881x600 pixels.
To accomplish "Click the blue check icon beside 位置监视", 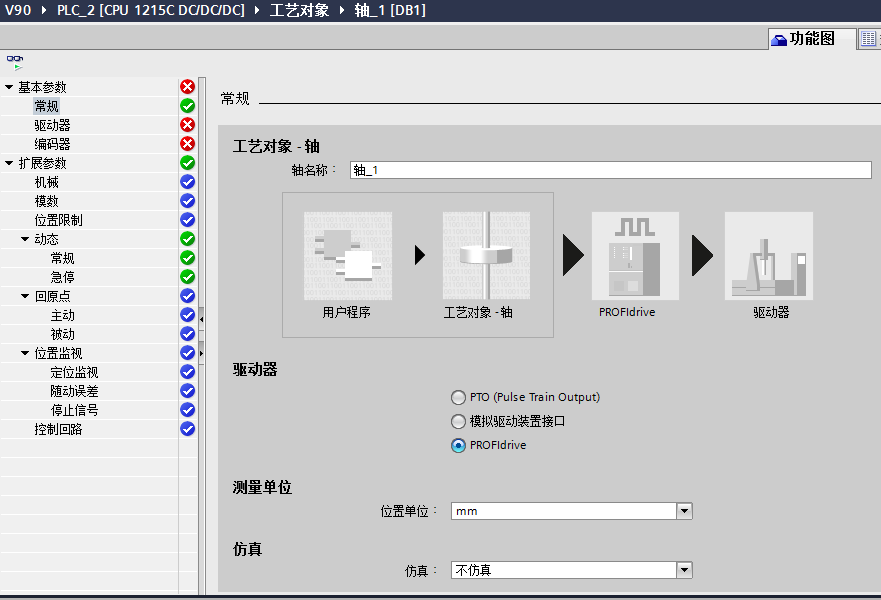I will [x=188, y=353].
